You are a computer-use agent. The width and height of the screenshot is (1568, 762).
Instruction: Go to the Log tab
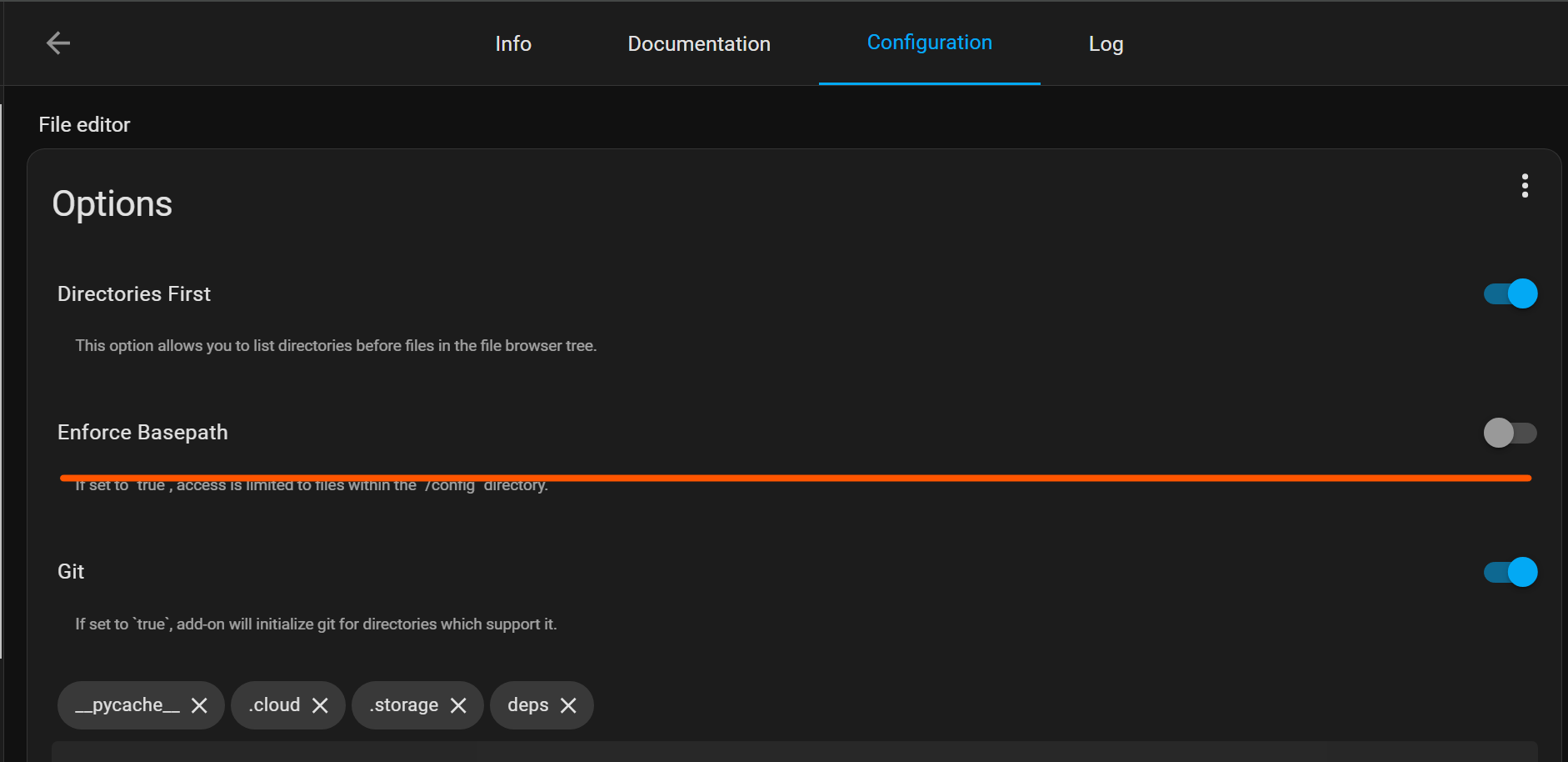click(1106, 43)
